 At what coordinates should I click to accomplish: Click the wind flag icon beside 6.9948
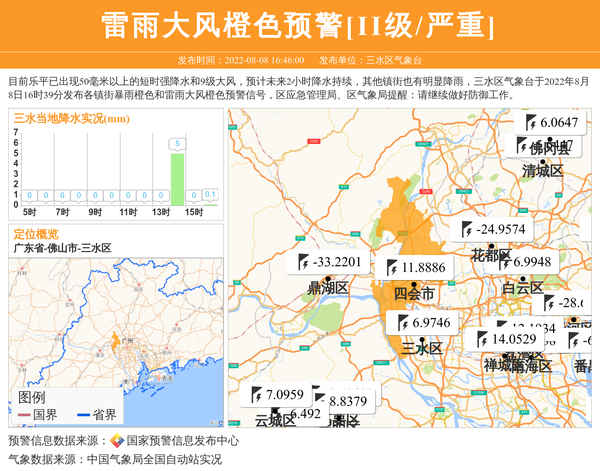[501, 262]
